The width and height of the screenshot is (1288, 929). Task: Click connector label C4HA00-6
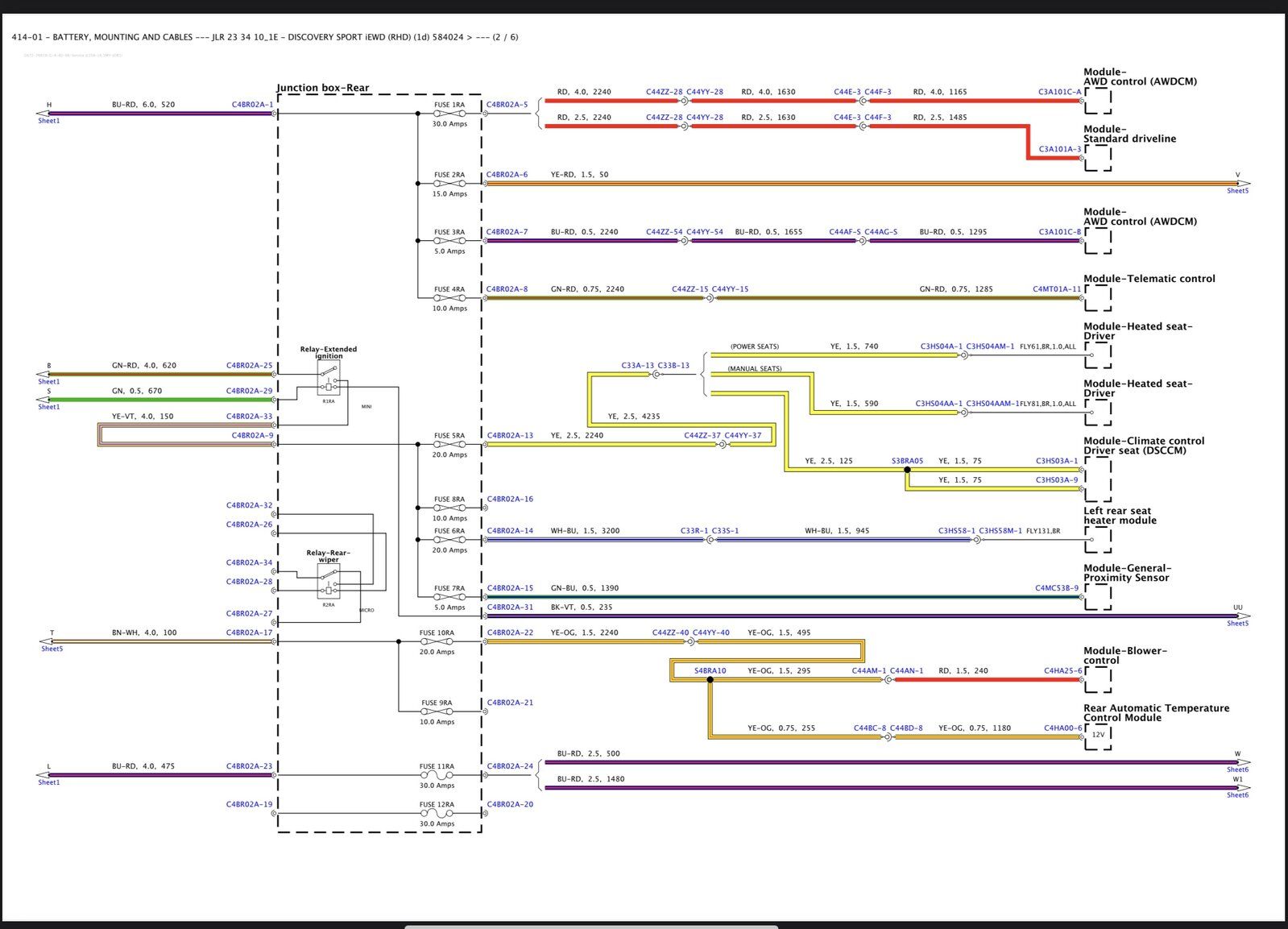tap(1063, 728)
